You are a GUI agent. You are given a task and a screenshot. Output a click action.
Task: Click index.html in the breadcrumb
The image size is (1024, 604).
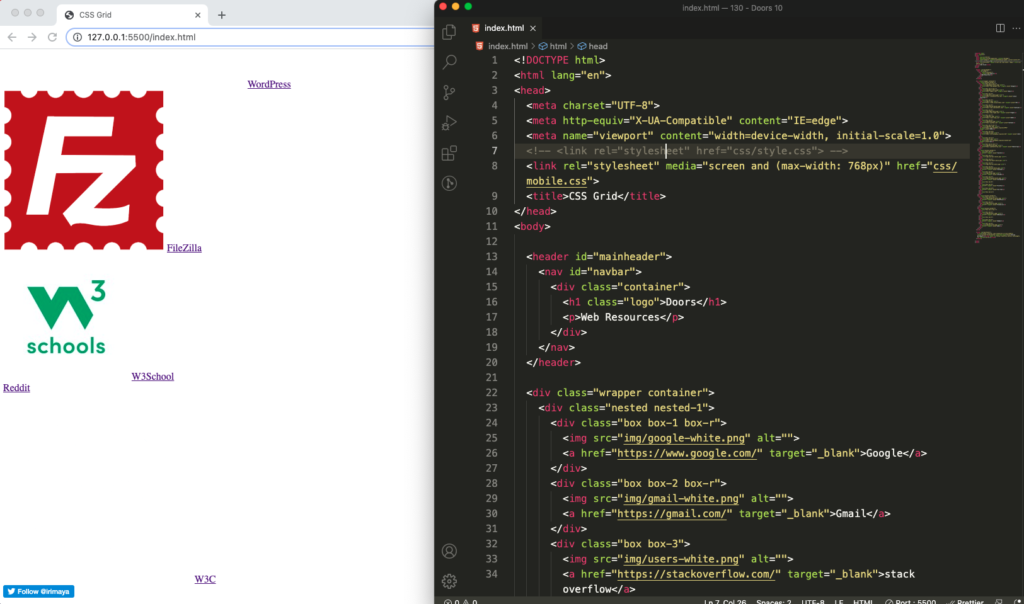tap(507, 46)
